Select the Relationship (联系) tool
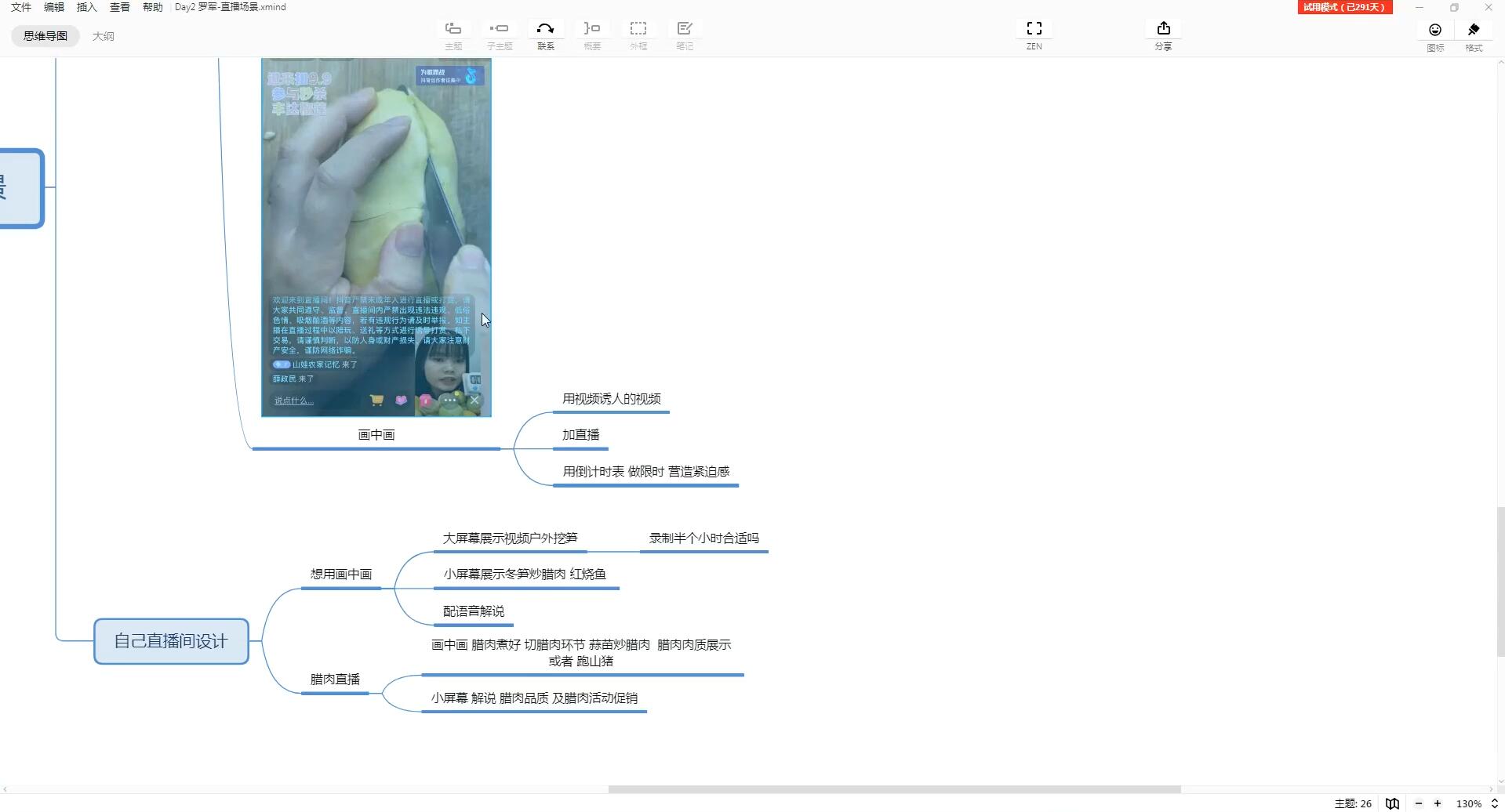The height and width of the screenshot is (812, 1505). coord(545,35)
